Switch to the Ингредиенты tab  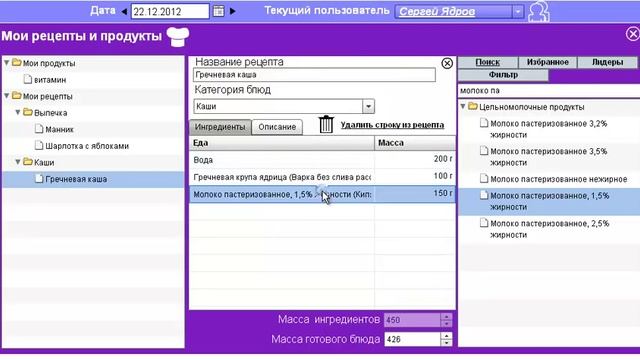220,127
